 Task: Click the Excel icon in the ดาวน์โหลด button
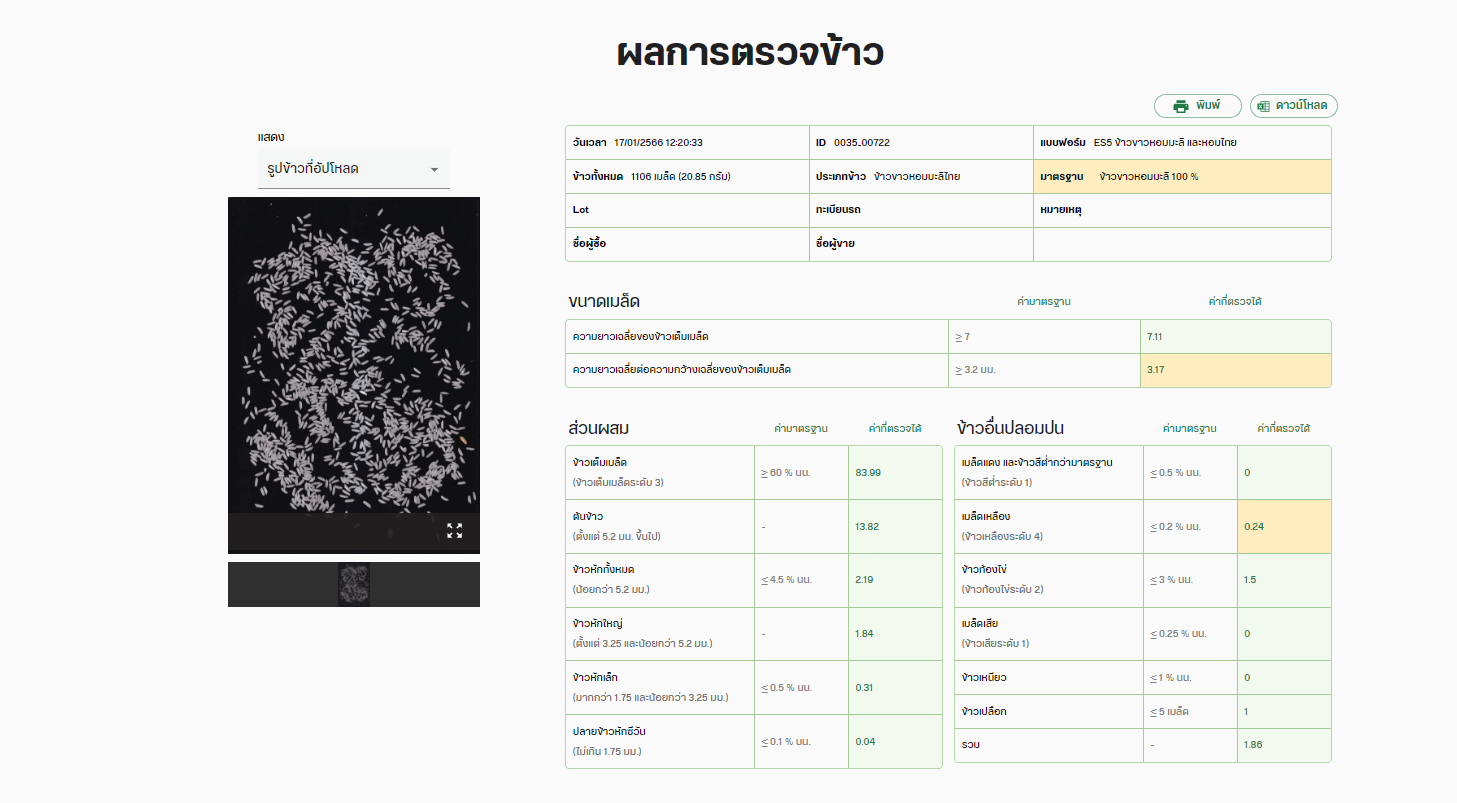(1264, 106)
